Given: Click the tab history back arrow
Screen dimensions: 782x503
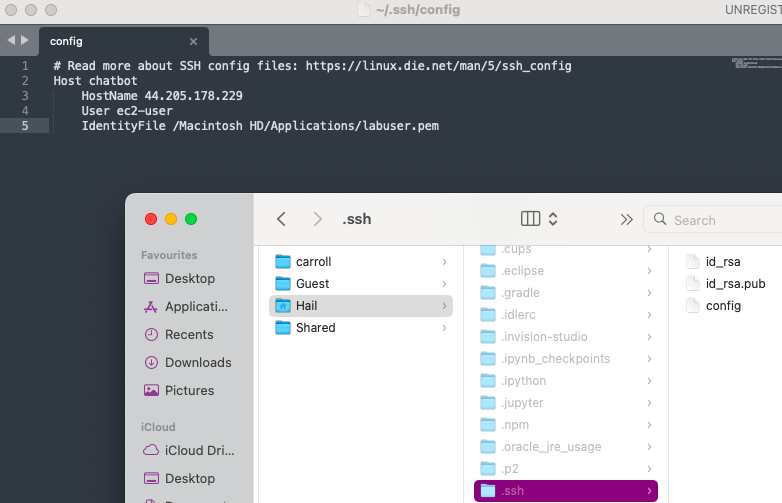Looking at the screenshot, I should pyautogui.click(x=11, y=40).
